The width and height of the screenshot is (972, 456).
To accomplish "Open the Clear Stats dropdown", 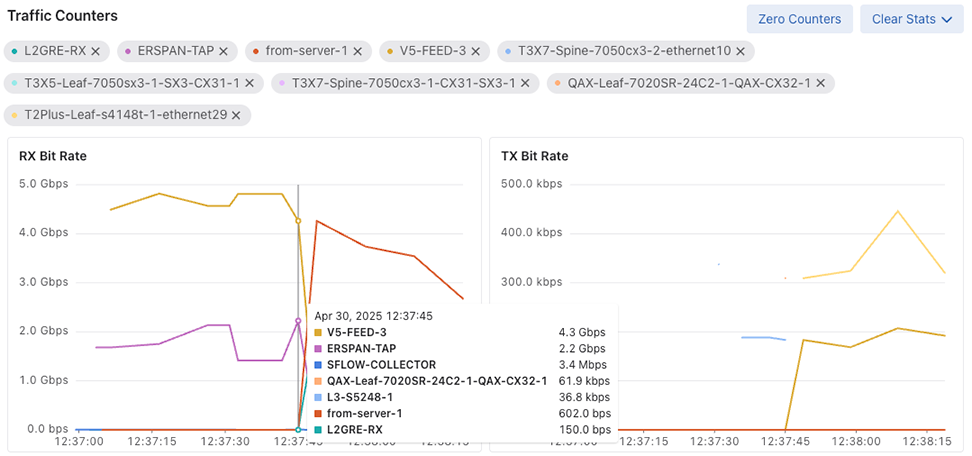I will (x=911, y=19).
